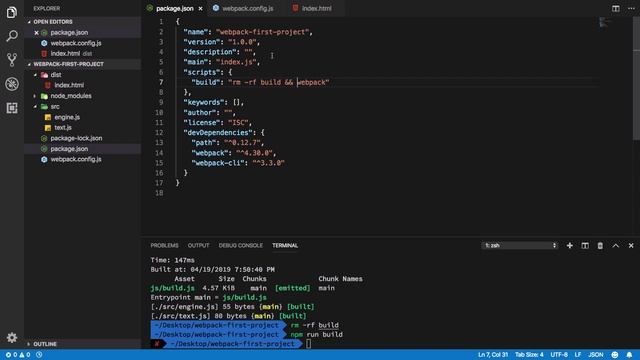
Task: Kill terminal with trash icon
Action: click(600, 245)
